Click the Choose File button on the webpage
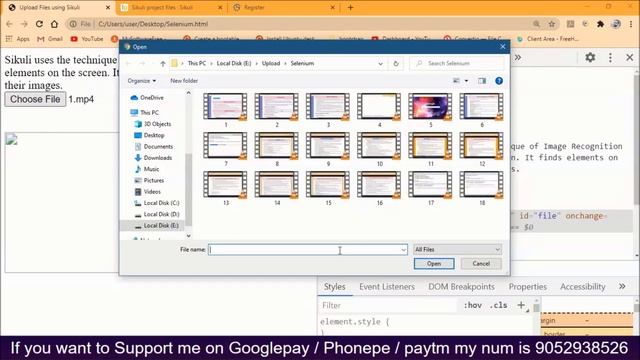 (35, 99)
